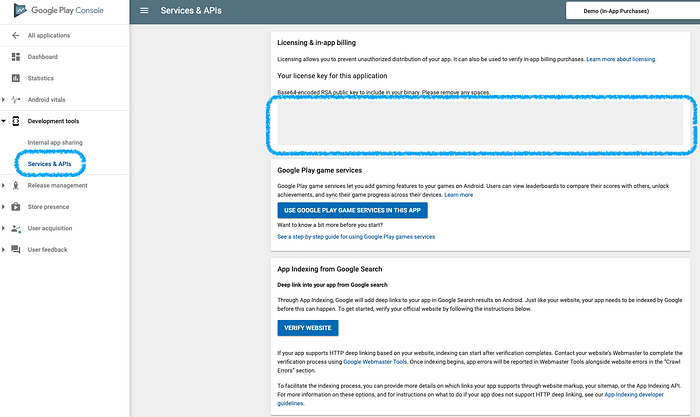Open step-by-step guide for Play games services
Viewport: 700px width, 417px height.
[356, 237]
